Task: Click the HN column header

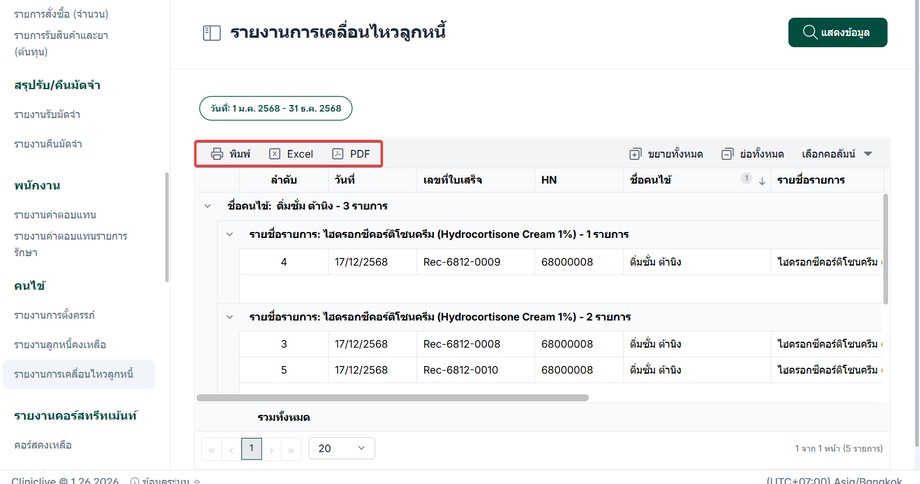Action: click(x=579, y=180)
